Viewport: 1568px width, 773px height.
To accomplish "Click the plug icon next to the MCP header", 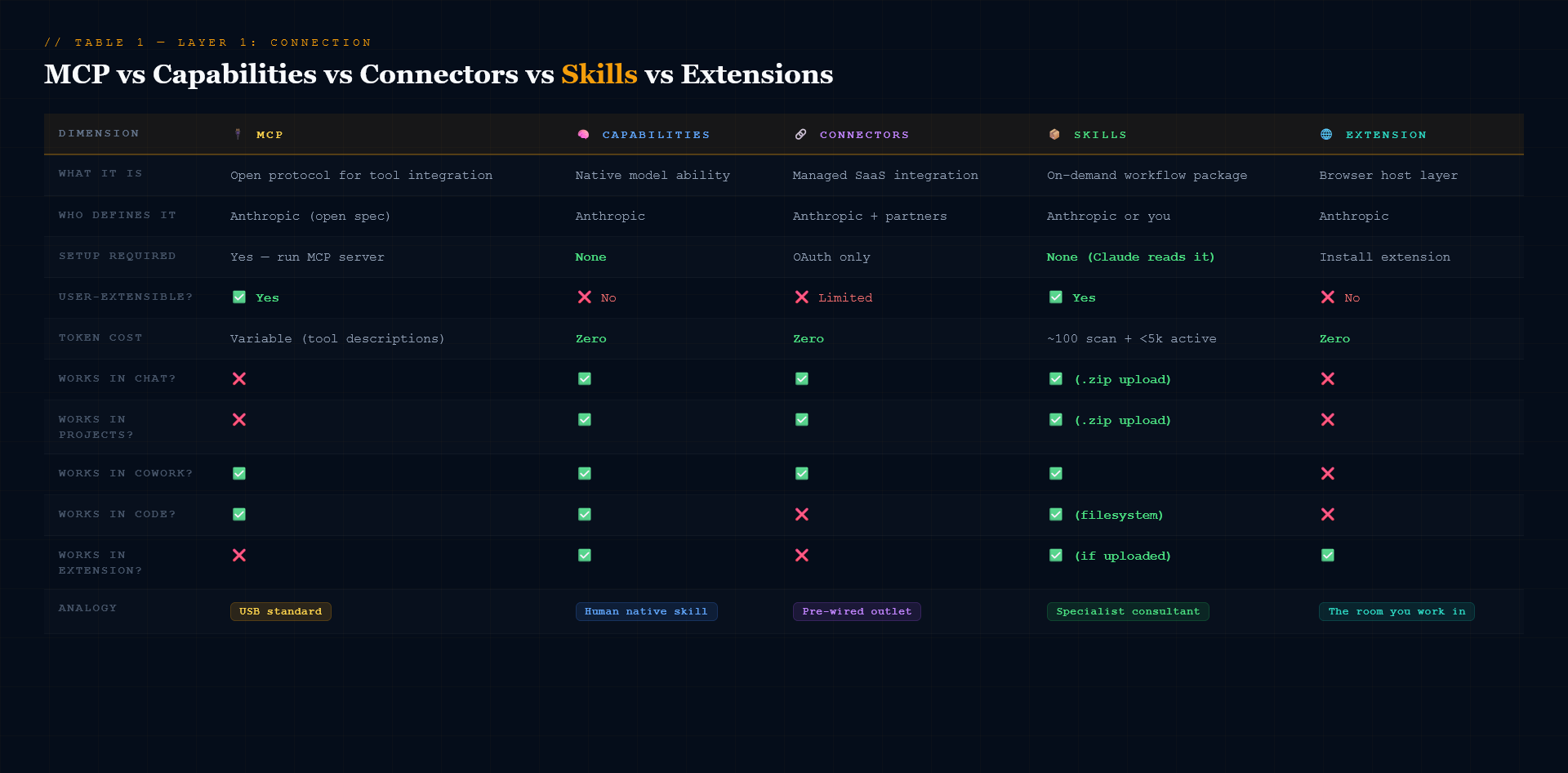I will pyautogui.click(x=238, y=134).
